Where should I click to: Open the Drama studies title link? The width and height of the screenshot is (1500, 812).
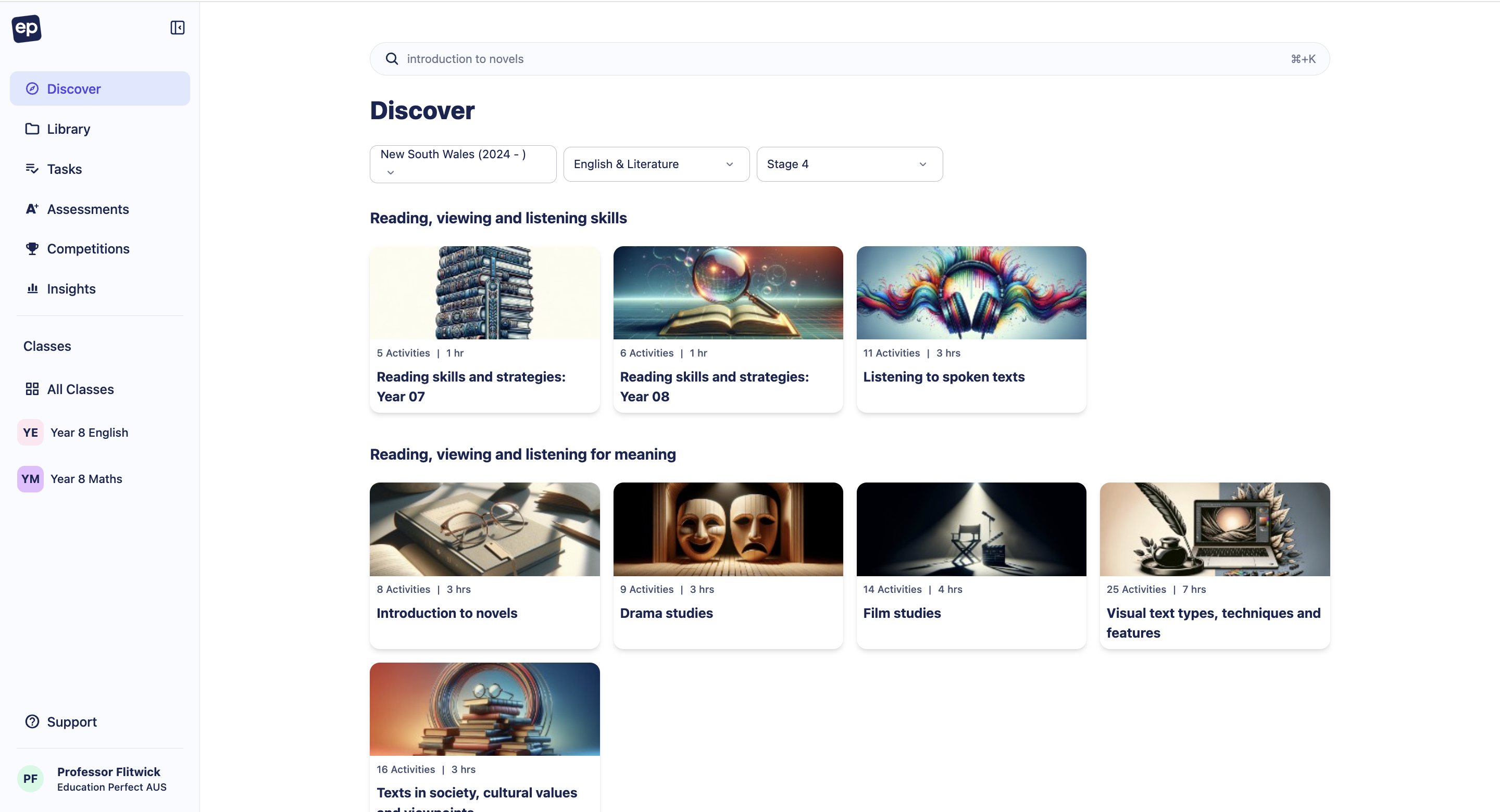(x=666, y=613)
